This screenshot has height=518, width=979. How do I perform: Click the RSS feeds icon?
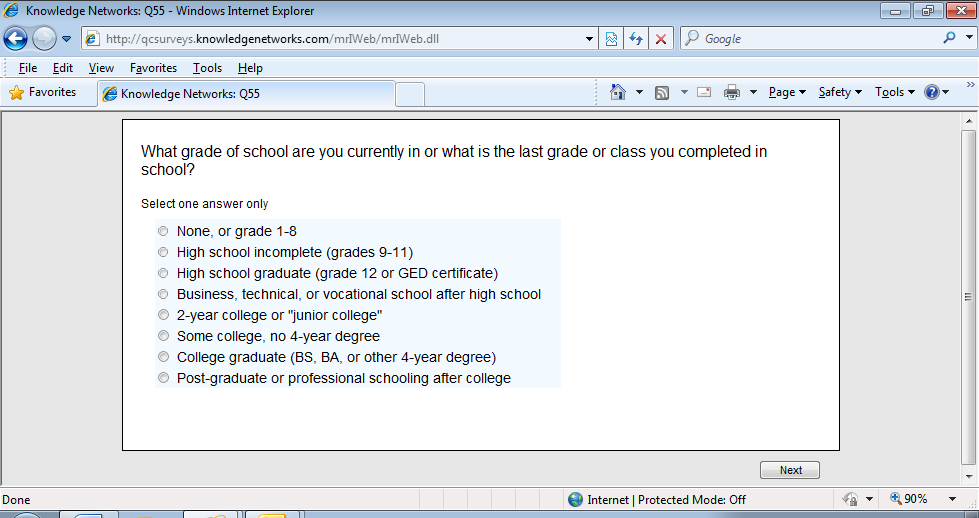pos(662,92)
